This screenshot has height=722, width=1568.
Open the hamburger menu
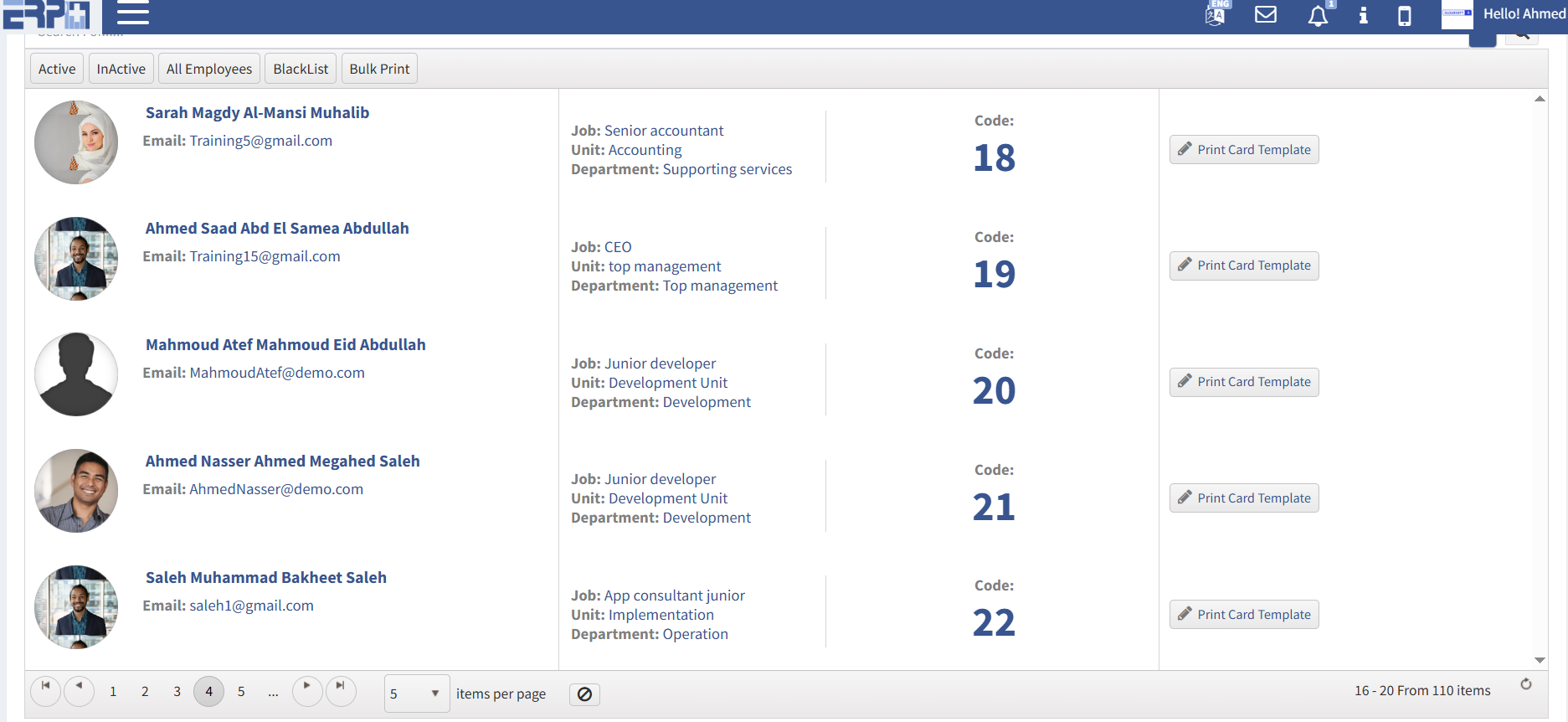pos(132,13)
